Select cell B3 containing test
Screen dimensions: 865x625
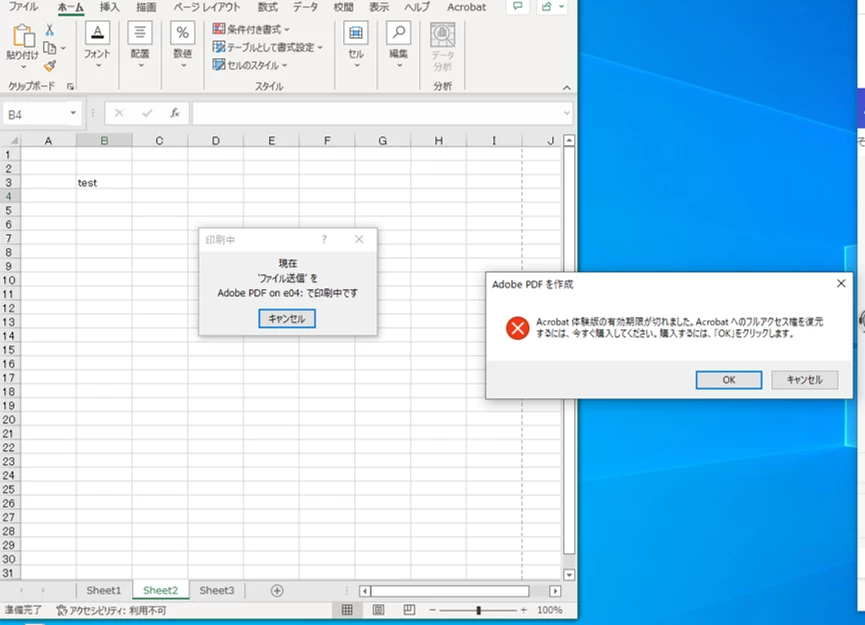pyautogui.click(x=104, y=183)
